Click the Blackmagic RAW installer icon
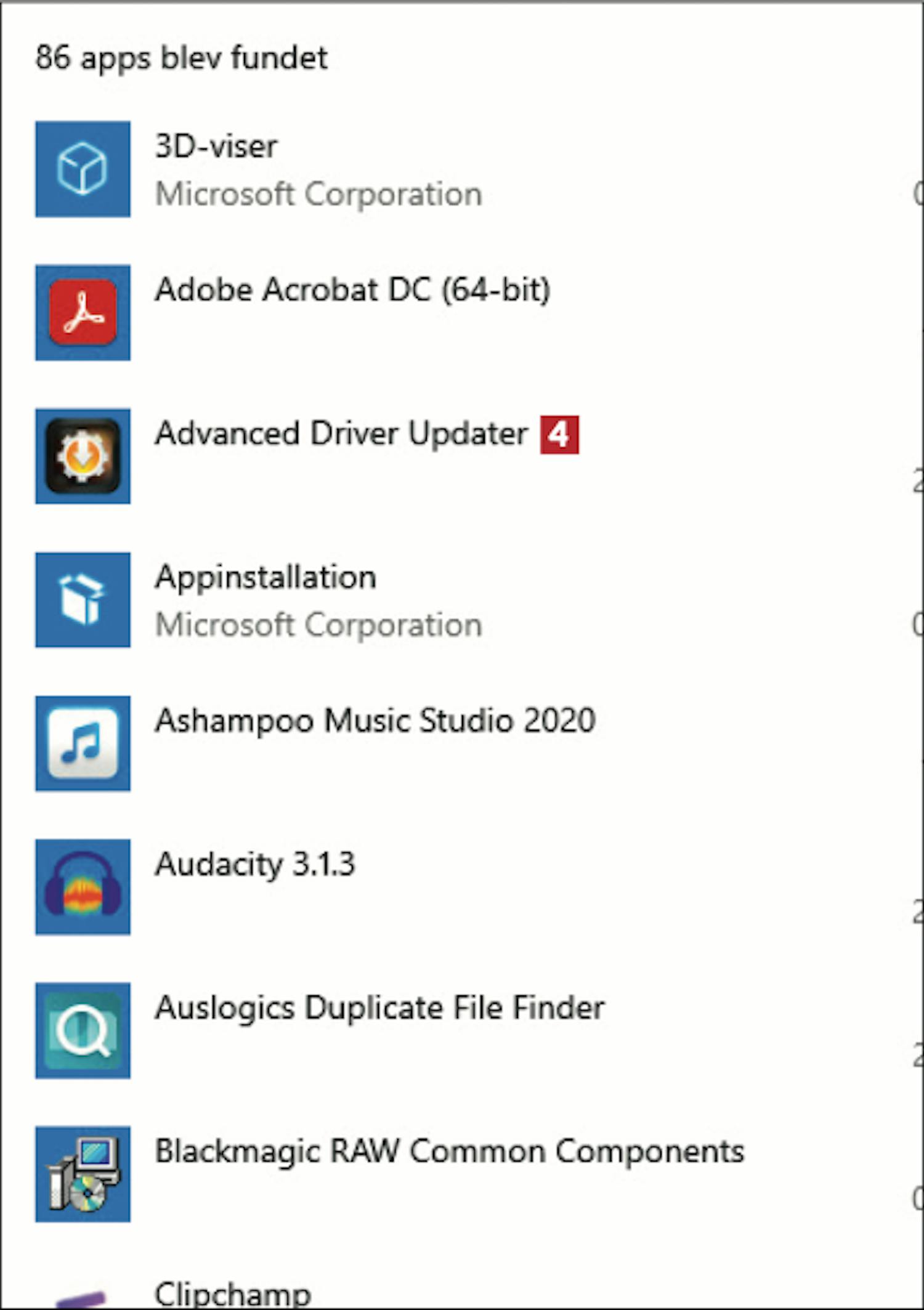924x1310 pixels. click(x=83, y=1174)
